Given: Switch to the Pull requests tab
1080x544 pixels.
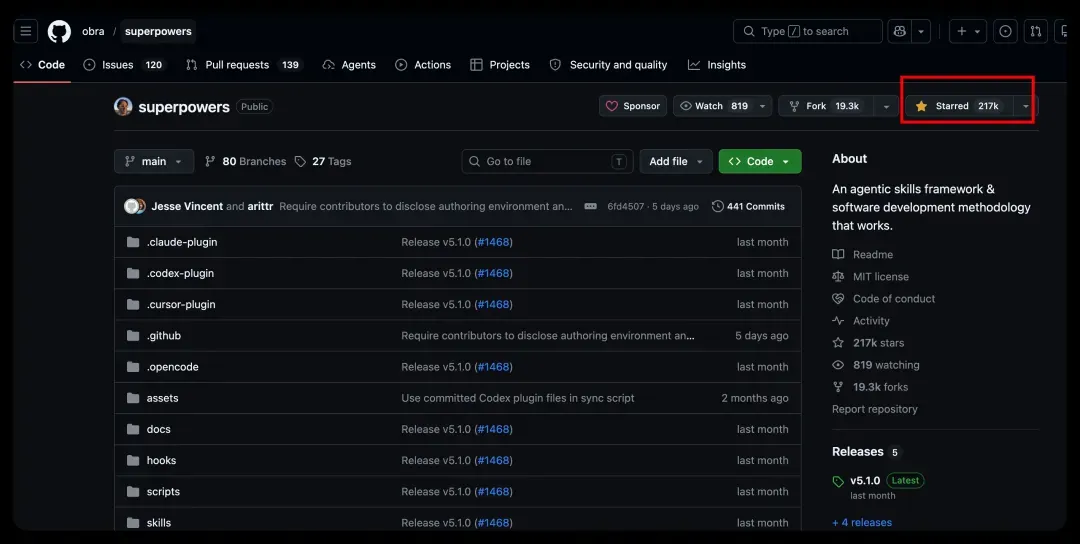Looking at the screenshot, I should (244, 65).
